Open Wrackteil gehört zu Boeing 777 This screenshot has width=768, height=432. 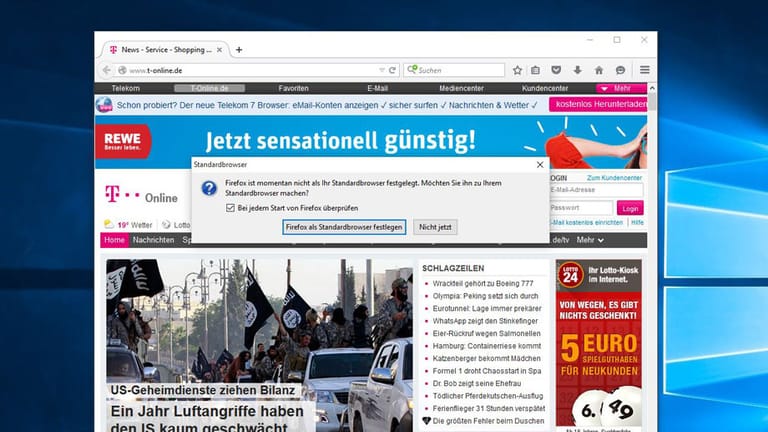click(x=483, y=284)
